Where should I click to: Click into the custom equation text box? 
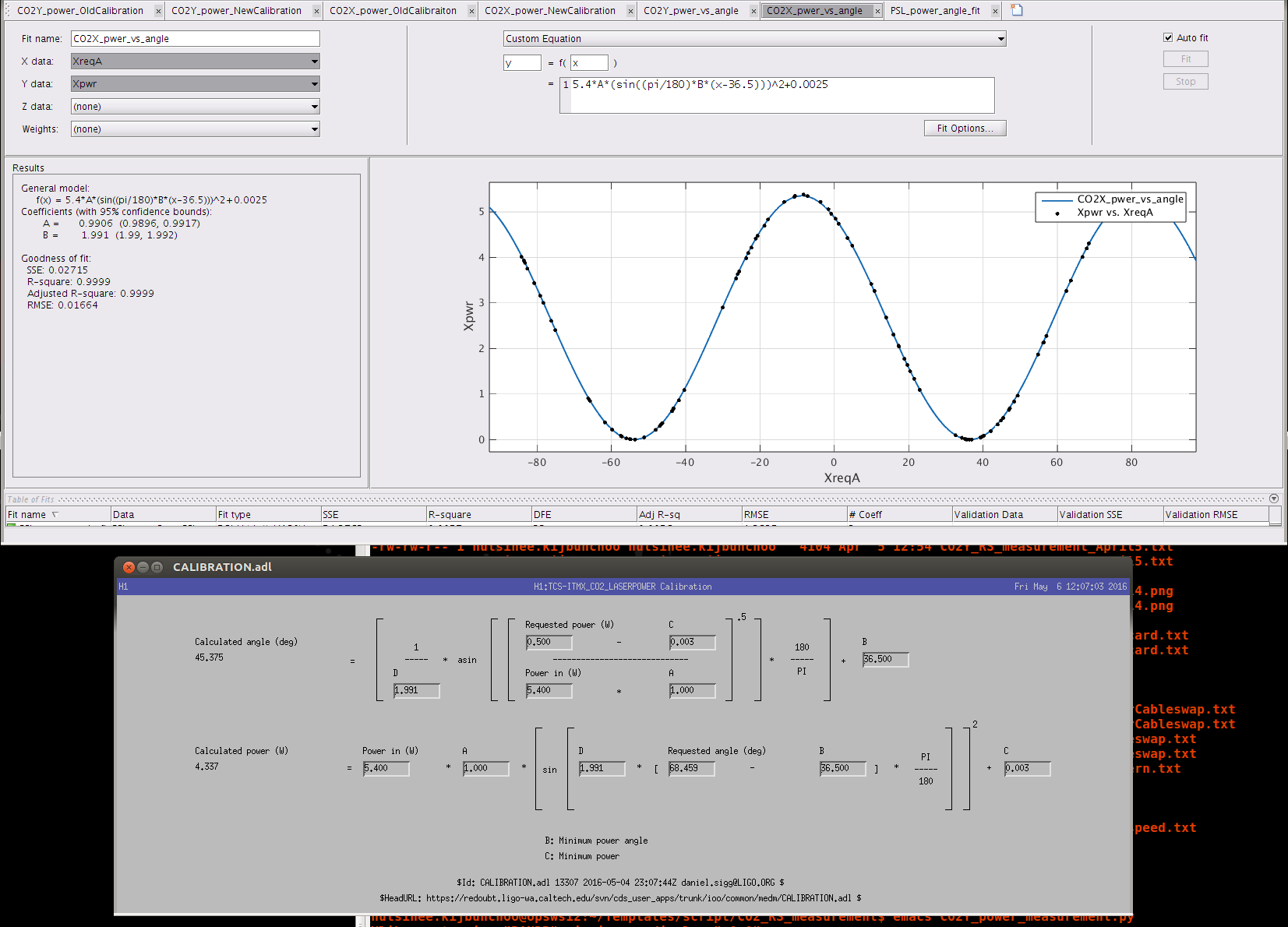778,95
